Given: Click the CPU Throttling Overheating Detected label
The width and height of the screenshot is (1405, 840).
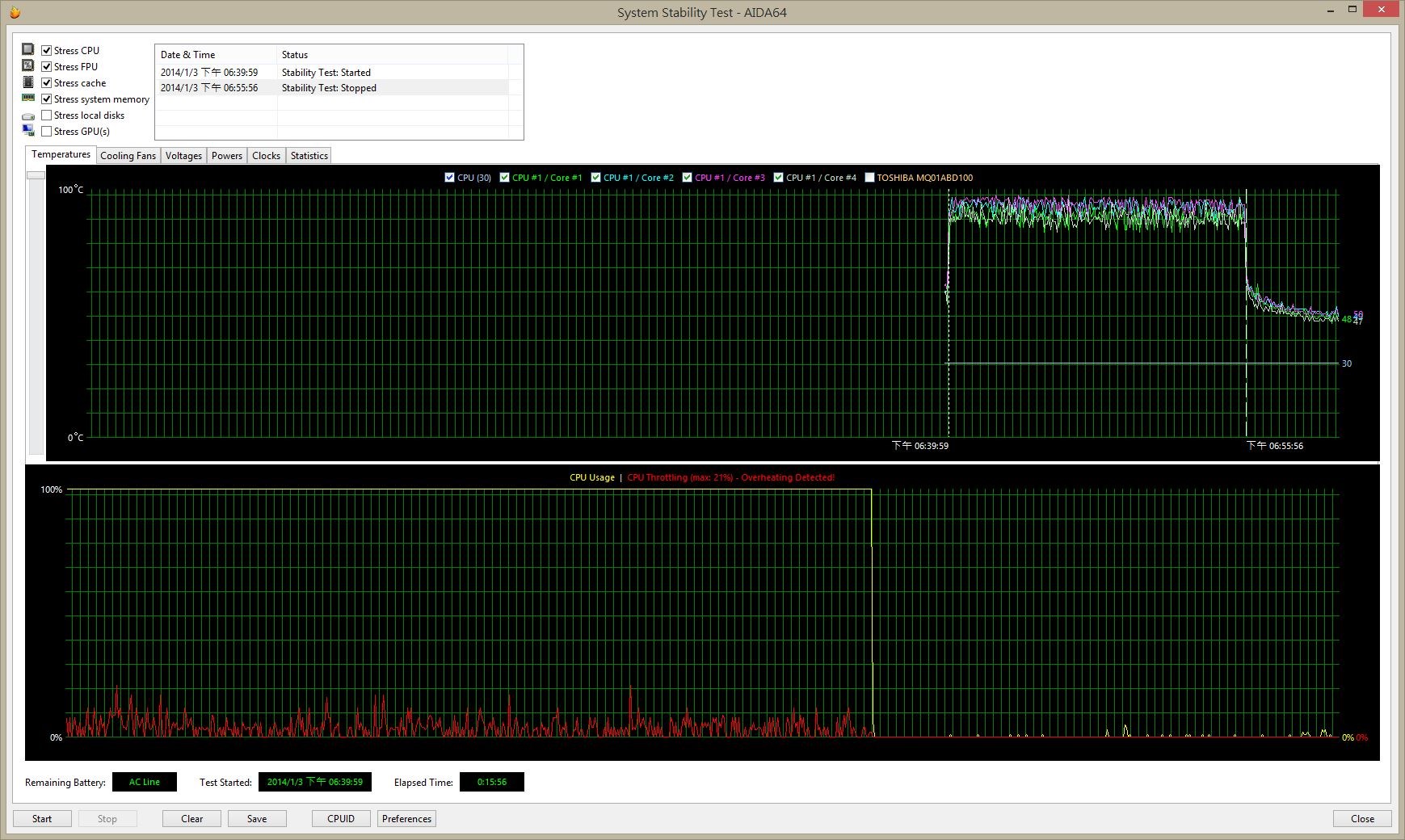Looking at the screenshot, I should tap(730, 477).
